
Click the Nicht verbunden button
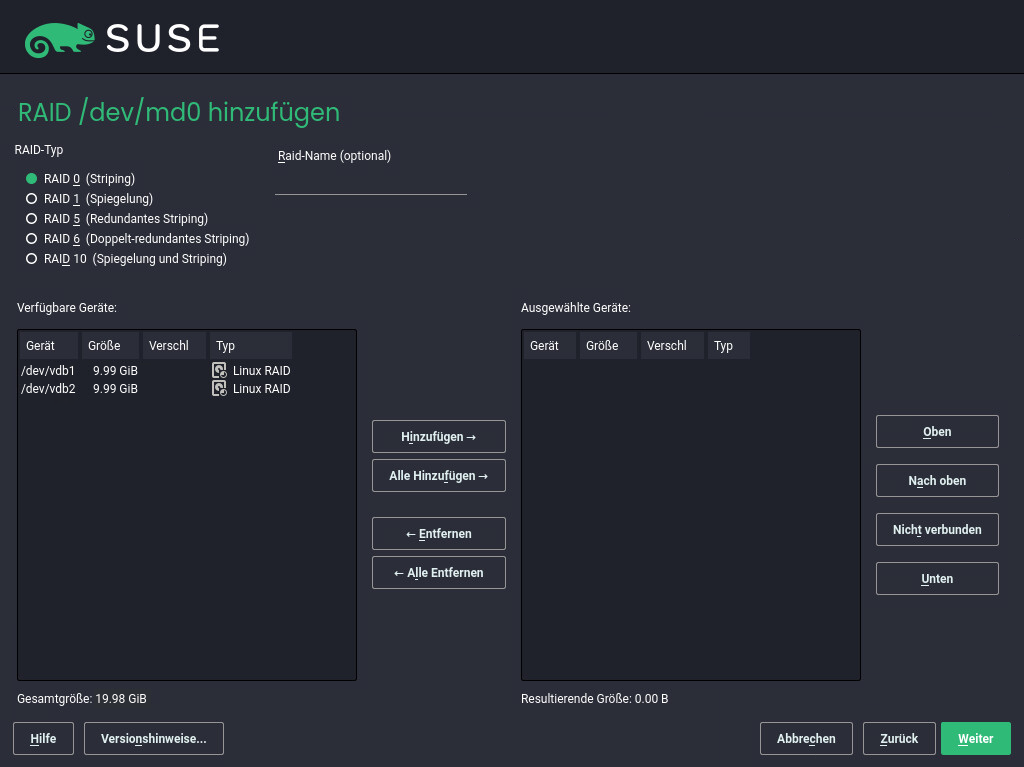(x=937, y=530)
